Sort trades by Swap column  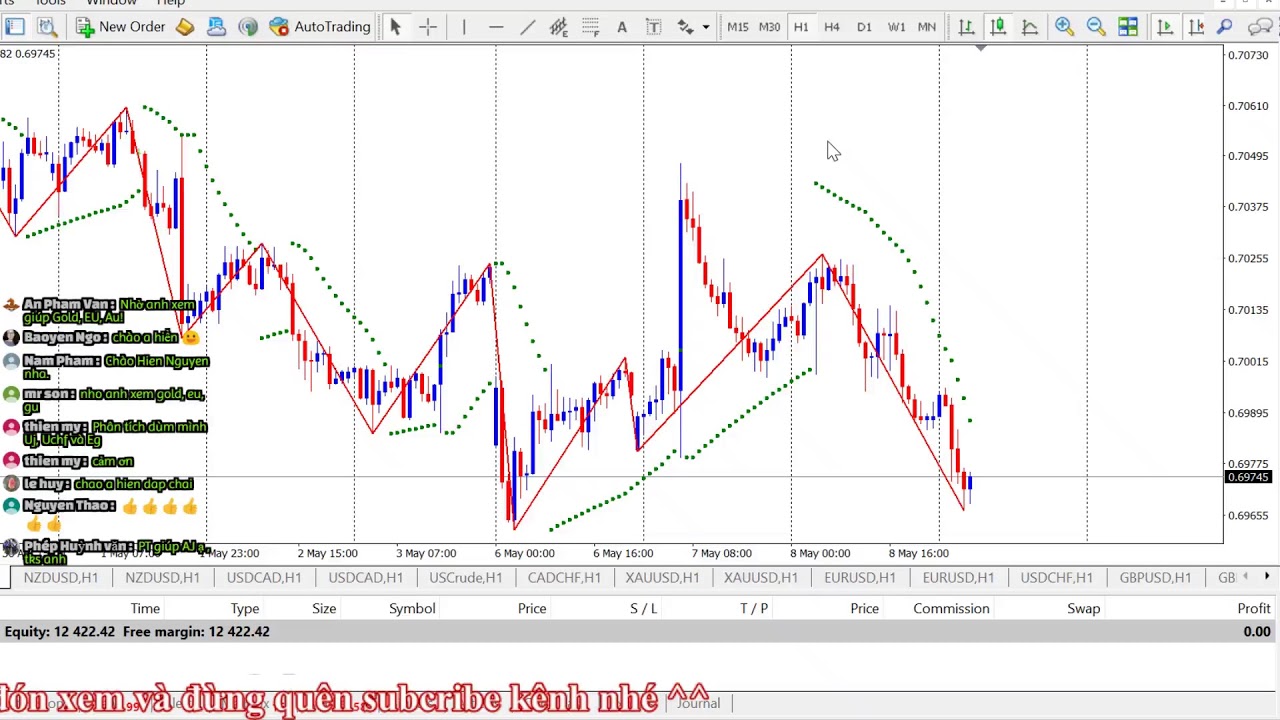point(1083,608)
